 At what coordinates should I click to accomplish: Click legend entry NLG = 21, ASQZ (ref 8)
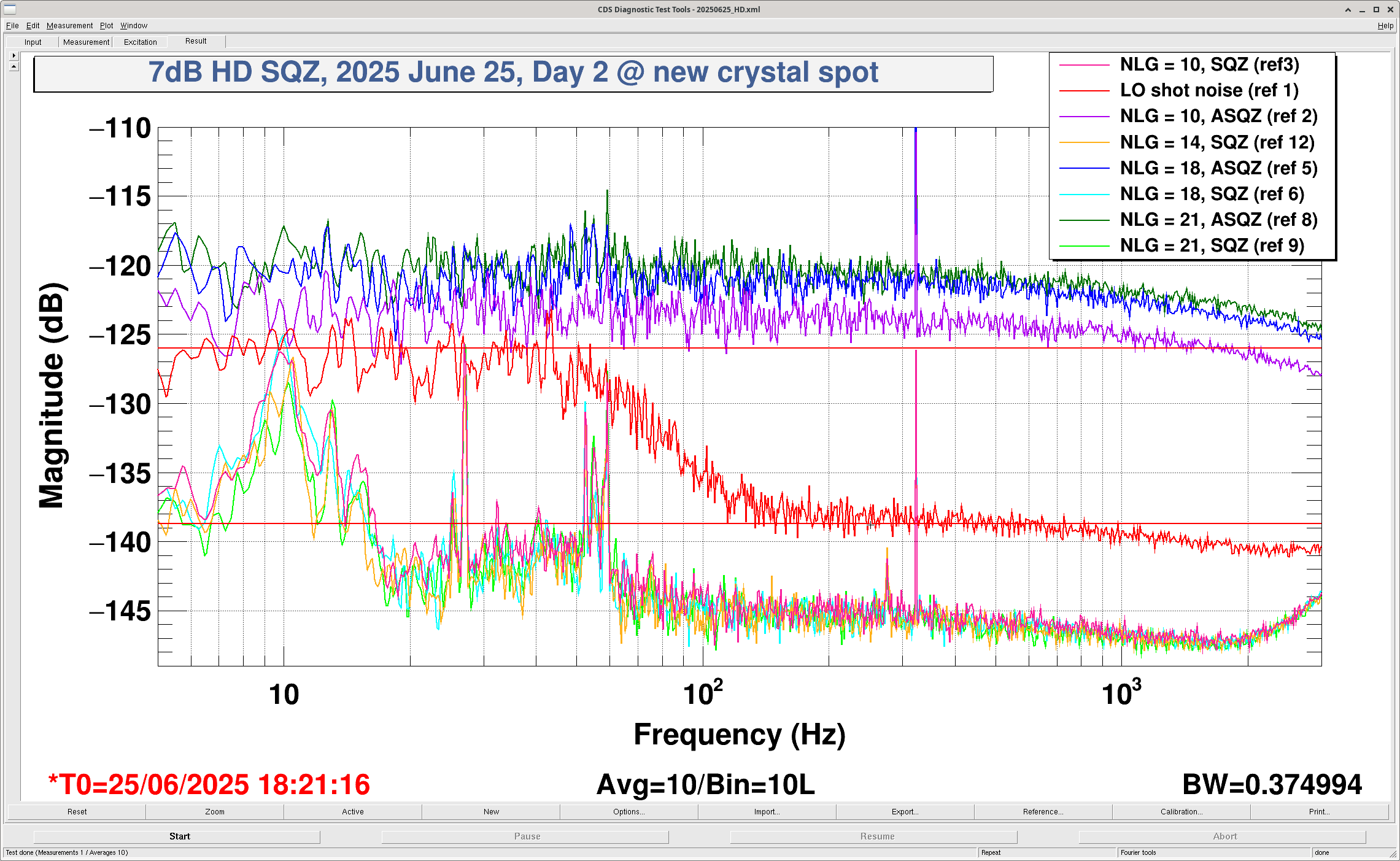[1218, 220]
